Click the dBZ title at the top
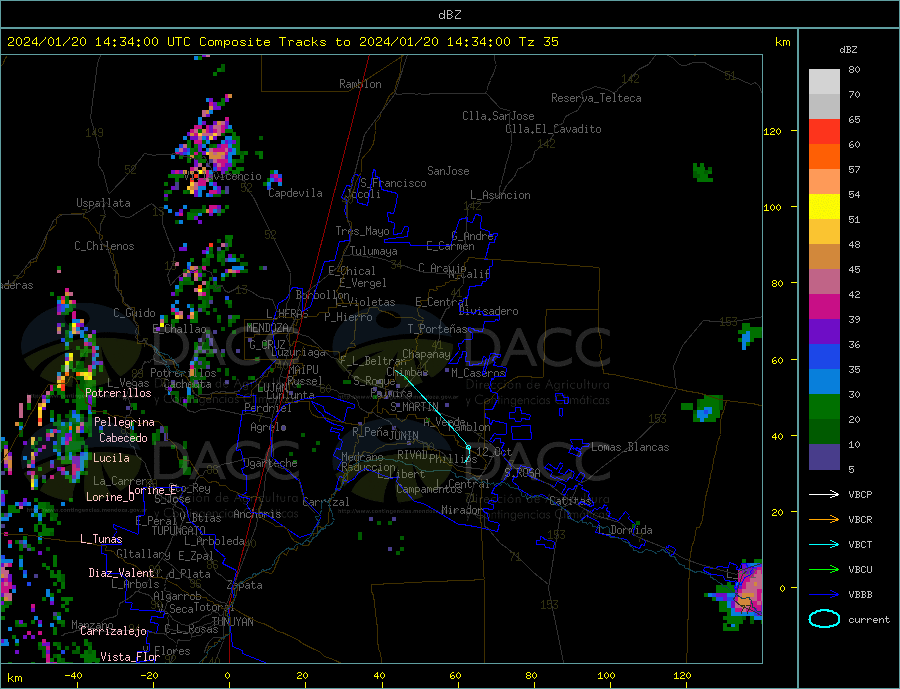The width and height of the screenshot is (900, 689). pos(449,15)
